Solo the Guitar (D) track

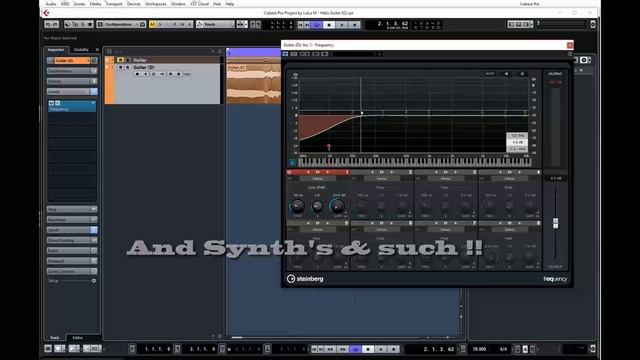tap(128, 67)
